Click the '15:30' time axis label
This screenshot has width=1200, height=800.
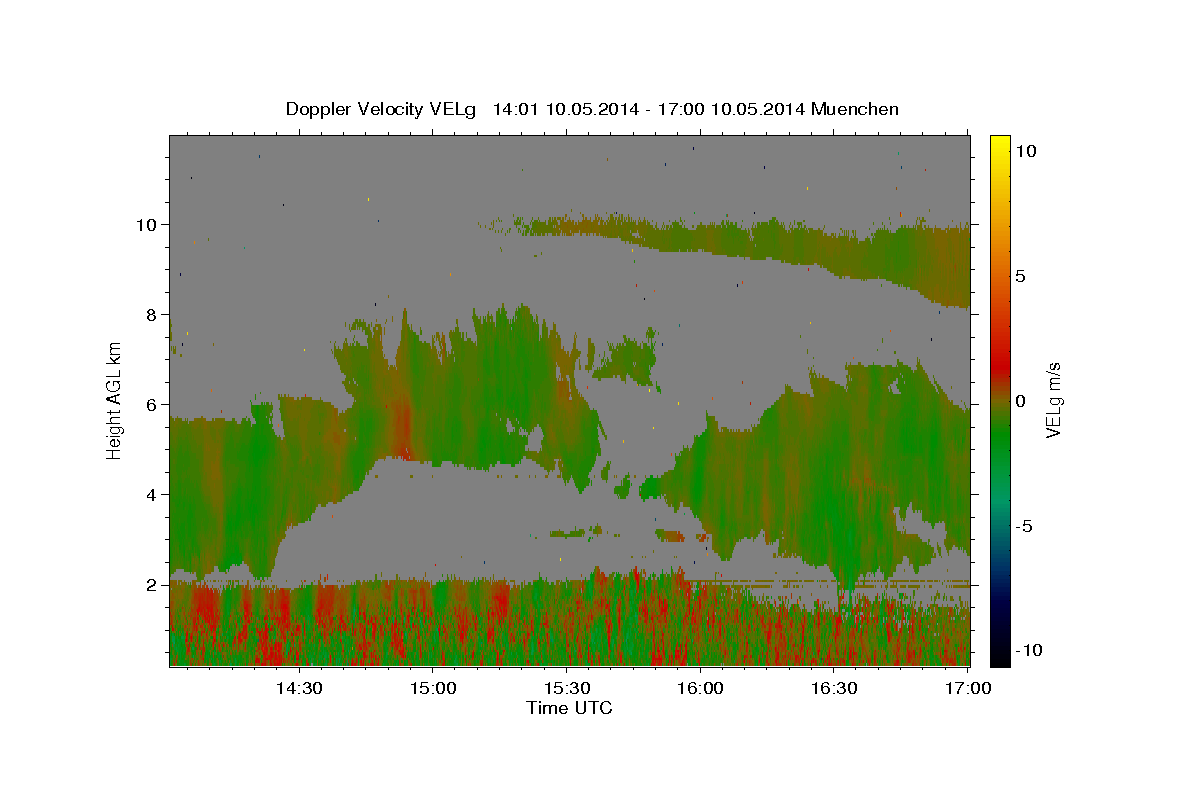(x=567, y=688)
